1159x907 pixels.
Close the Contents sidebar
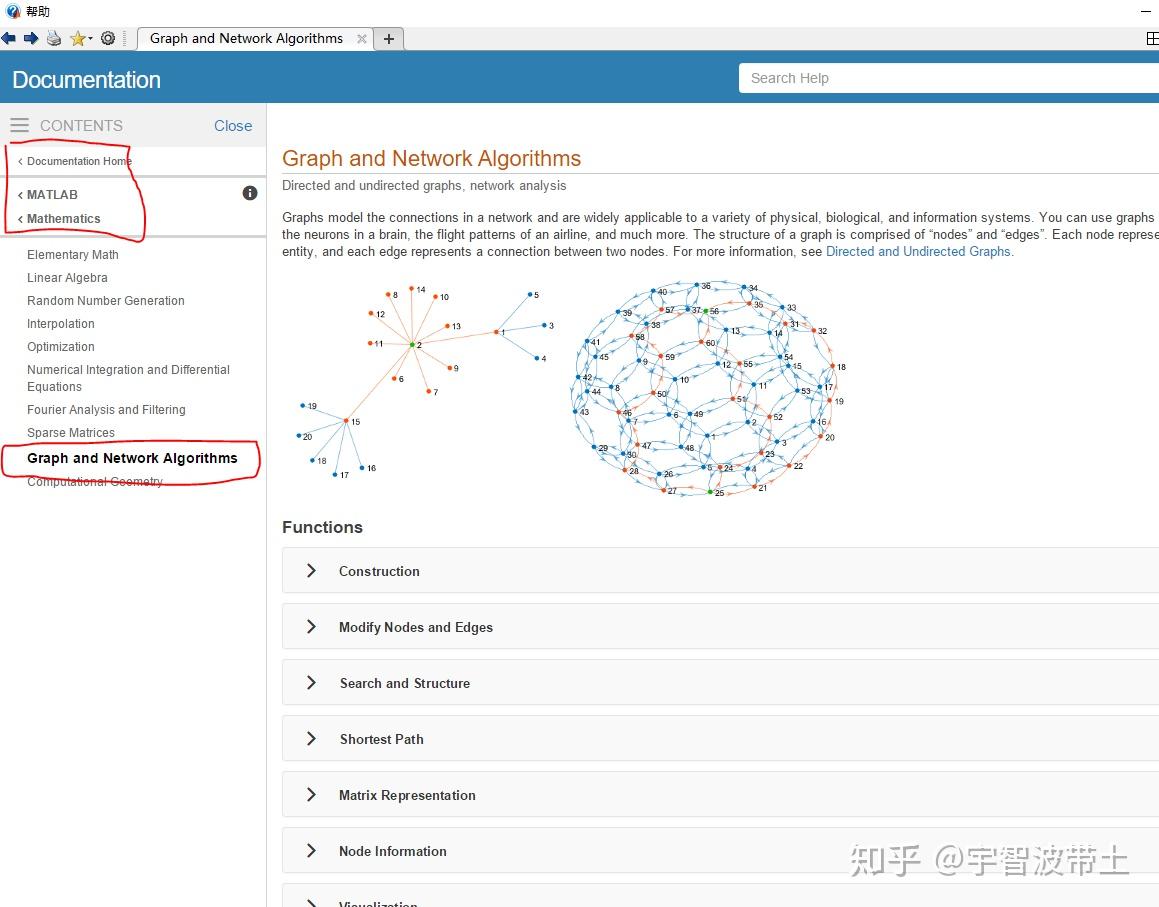233,126
